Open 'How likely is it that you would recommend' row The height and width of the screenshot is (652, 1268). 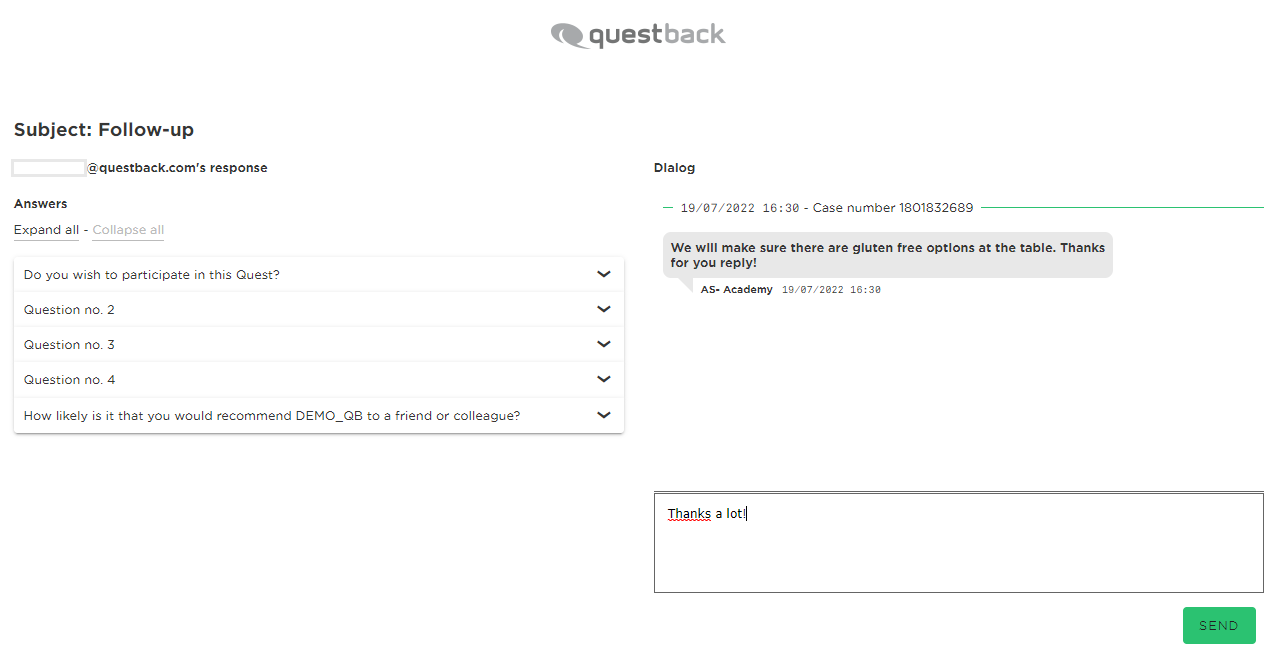coord(319,415)
